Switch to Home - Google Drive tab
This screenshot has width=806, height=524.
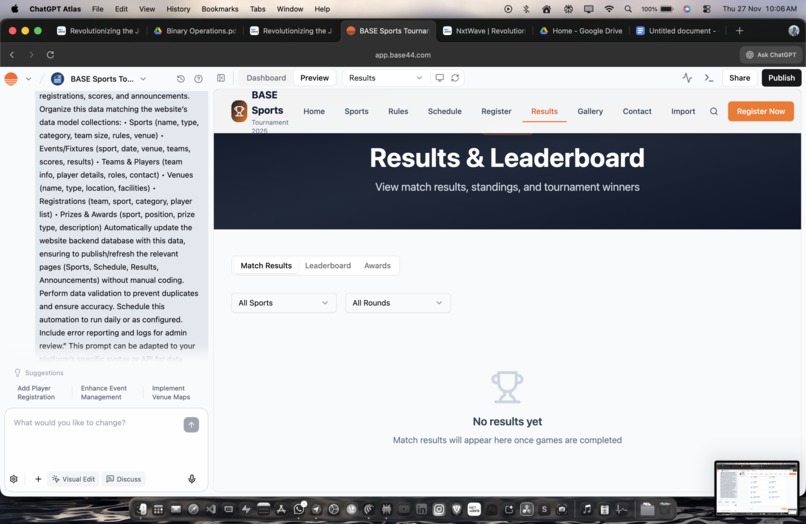[x=581, y=31]
